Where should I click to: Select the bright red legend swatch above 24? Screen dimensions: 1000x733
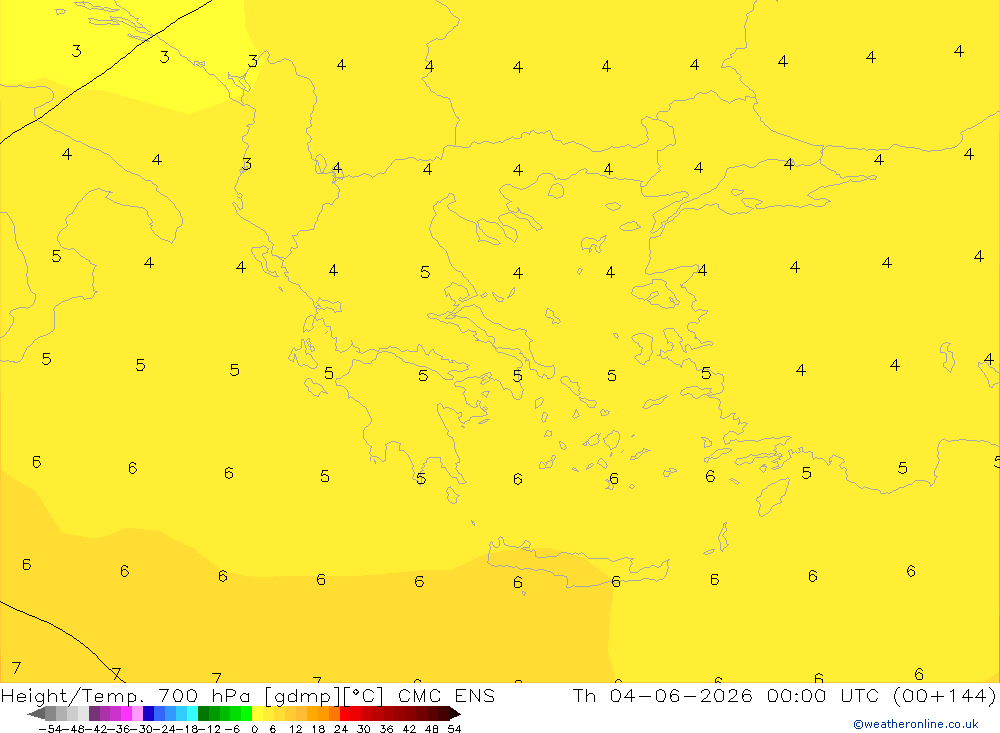(x=345, y=714)
